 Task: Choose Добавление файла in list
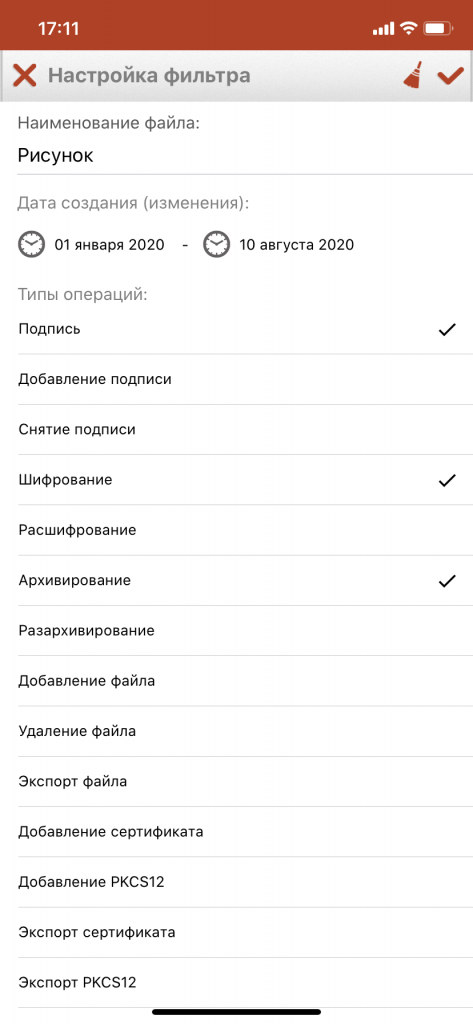pyautogui.click(x=236, y=681)
